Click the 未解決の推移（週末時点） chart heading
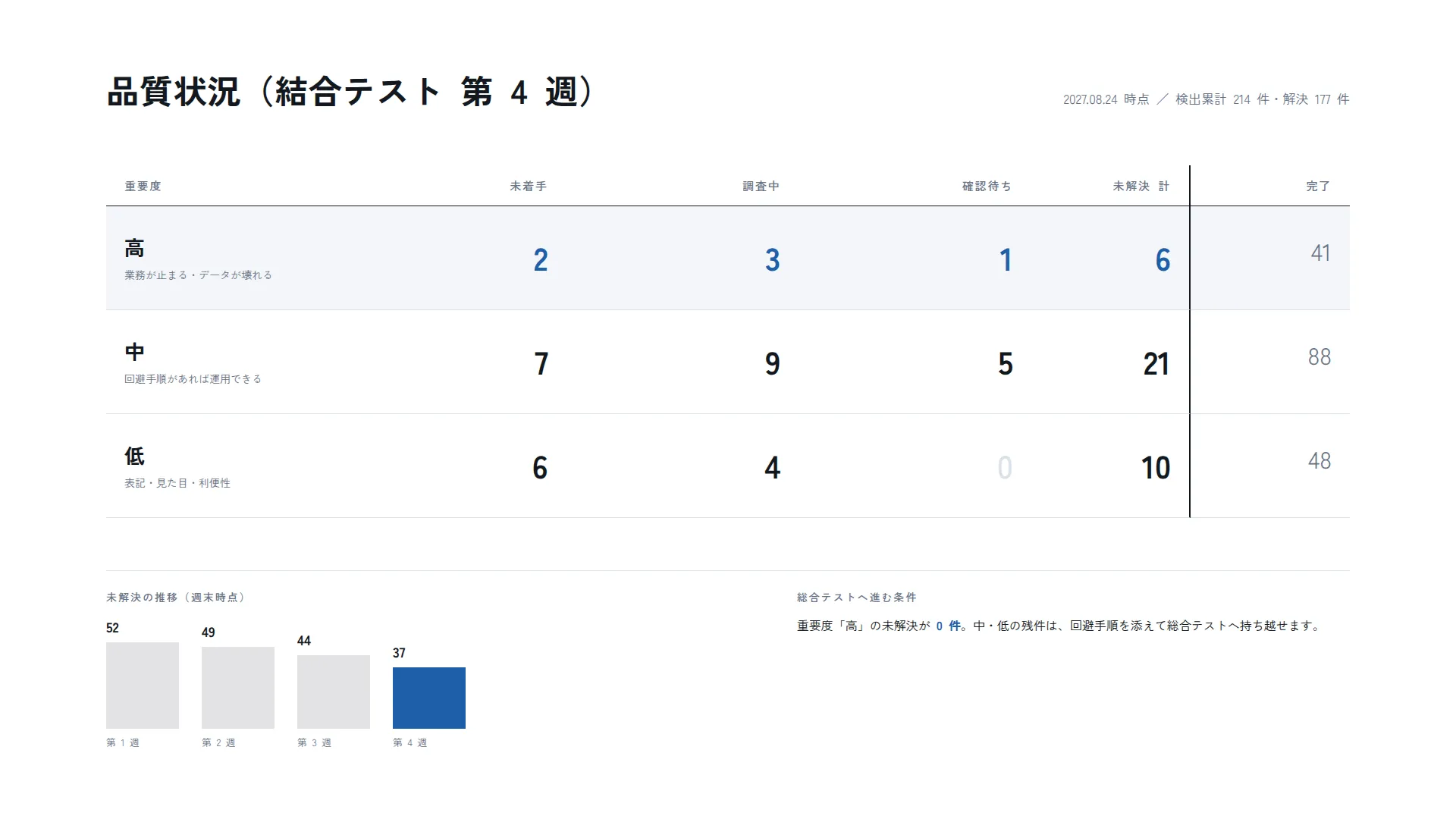The width and height of the screenshot is (1456, 819). [x=177, y=598]
